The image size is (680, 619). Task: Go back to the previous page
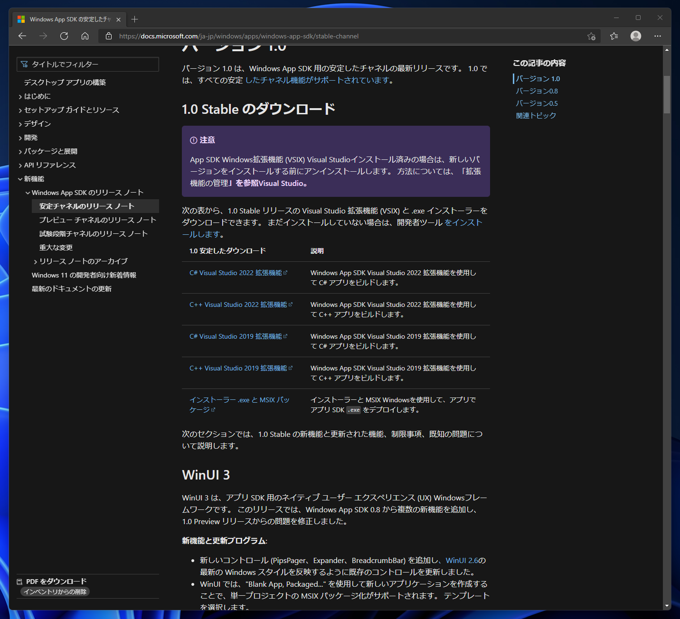[x=22, y=36]
